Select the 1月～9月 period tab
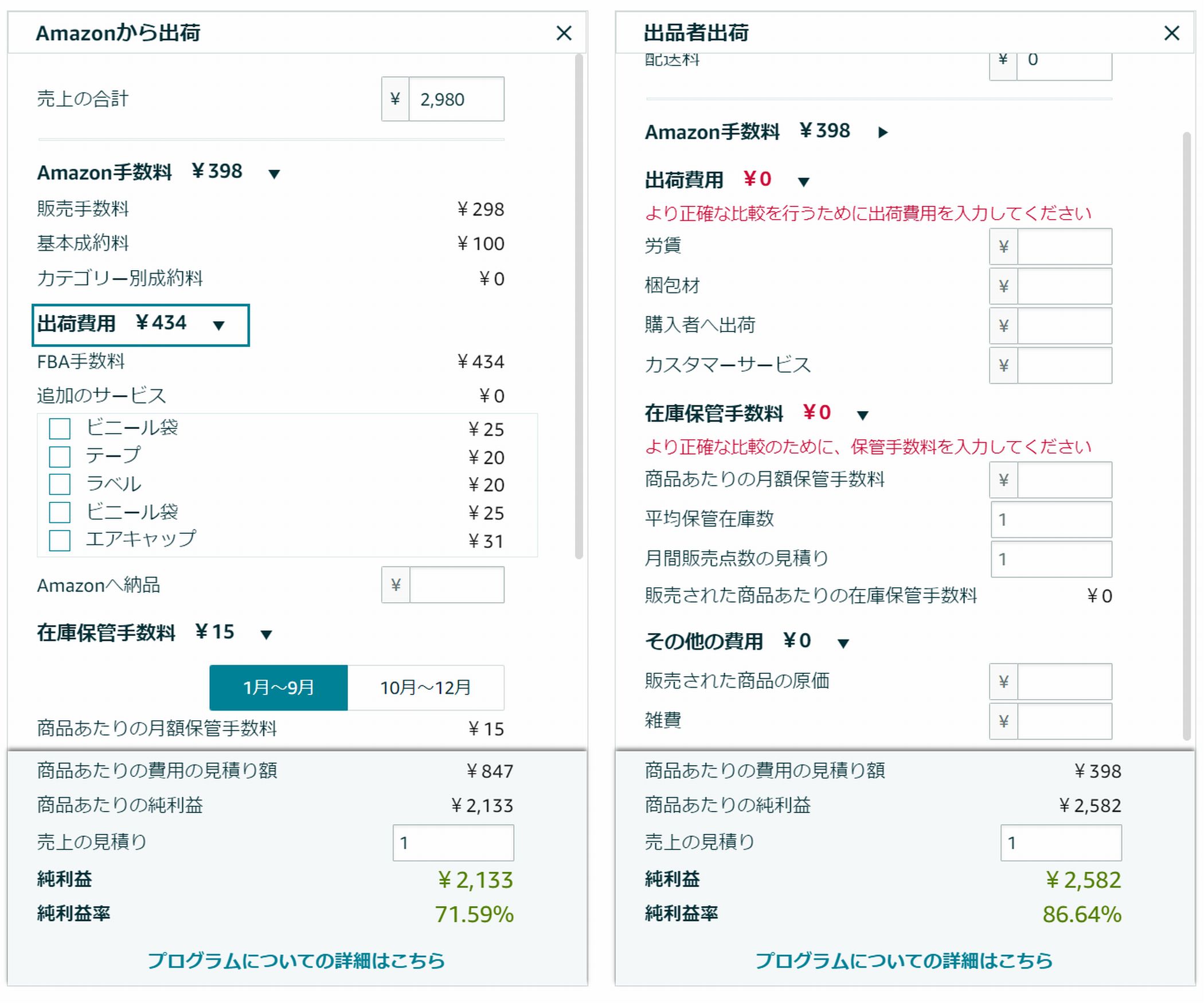This screenshot has width=1204, height=1003. [279, 688]
